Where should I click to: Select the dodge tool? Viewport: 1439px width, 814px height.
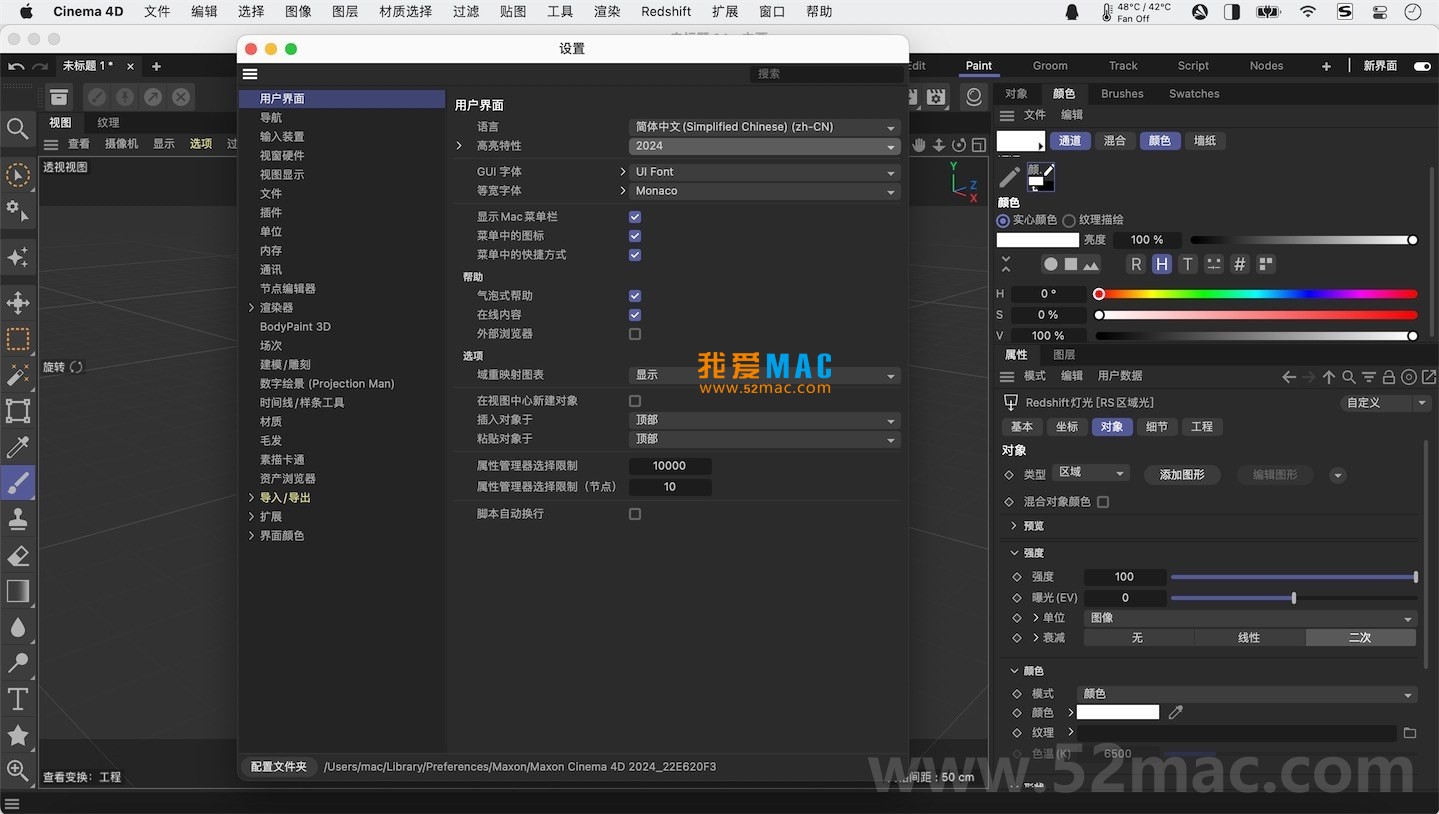pos(18,663)
